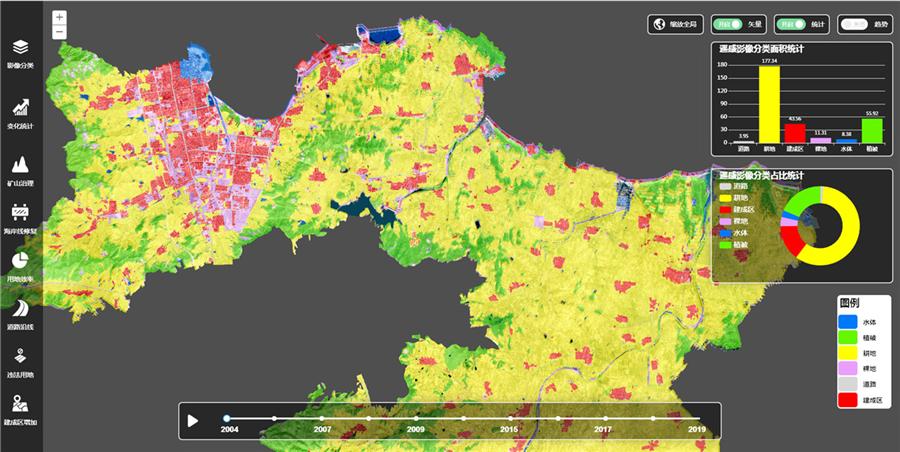Play the timeline animation
The image size is (900, 452).
point(193,421)
